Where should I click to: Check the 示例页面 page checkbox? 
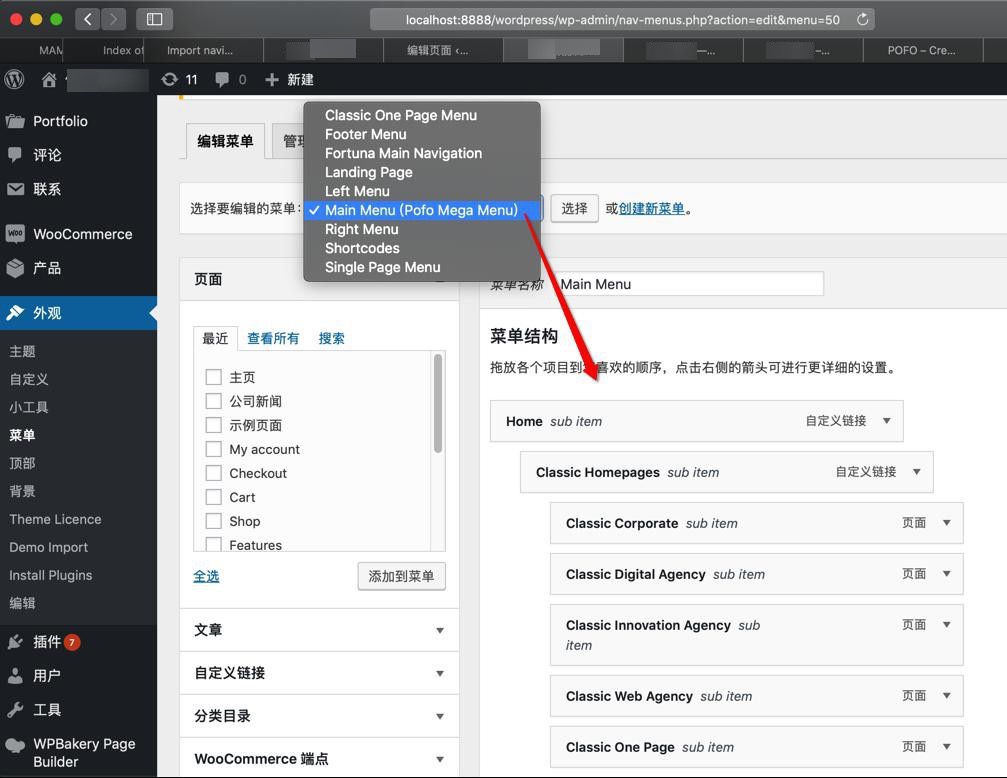click(213, 425)
